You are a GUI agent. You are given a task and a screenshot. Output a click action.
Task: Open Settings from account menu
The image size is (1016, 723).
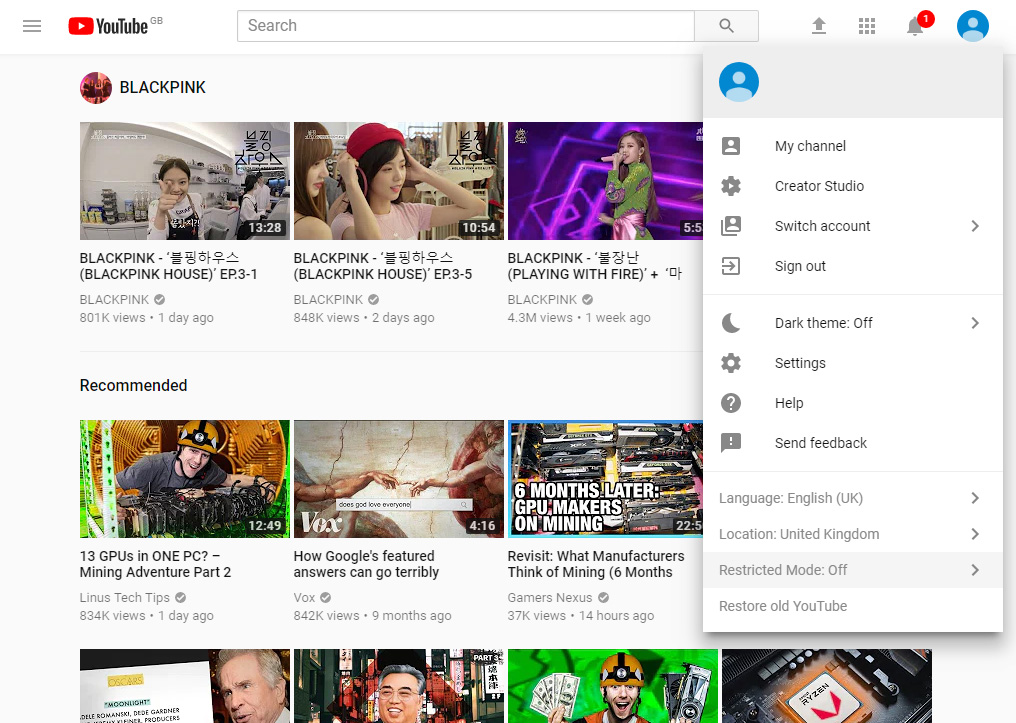pos(853,363)
